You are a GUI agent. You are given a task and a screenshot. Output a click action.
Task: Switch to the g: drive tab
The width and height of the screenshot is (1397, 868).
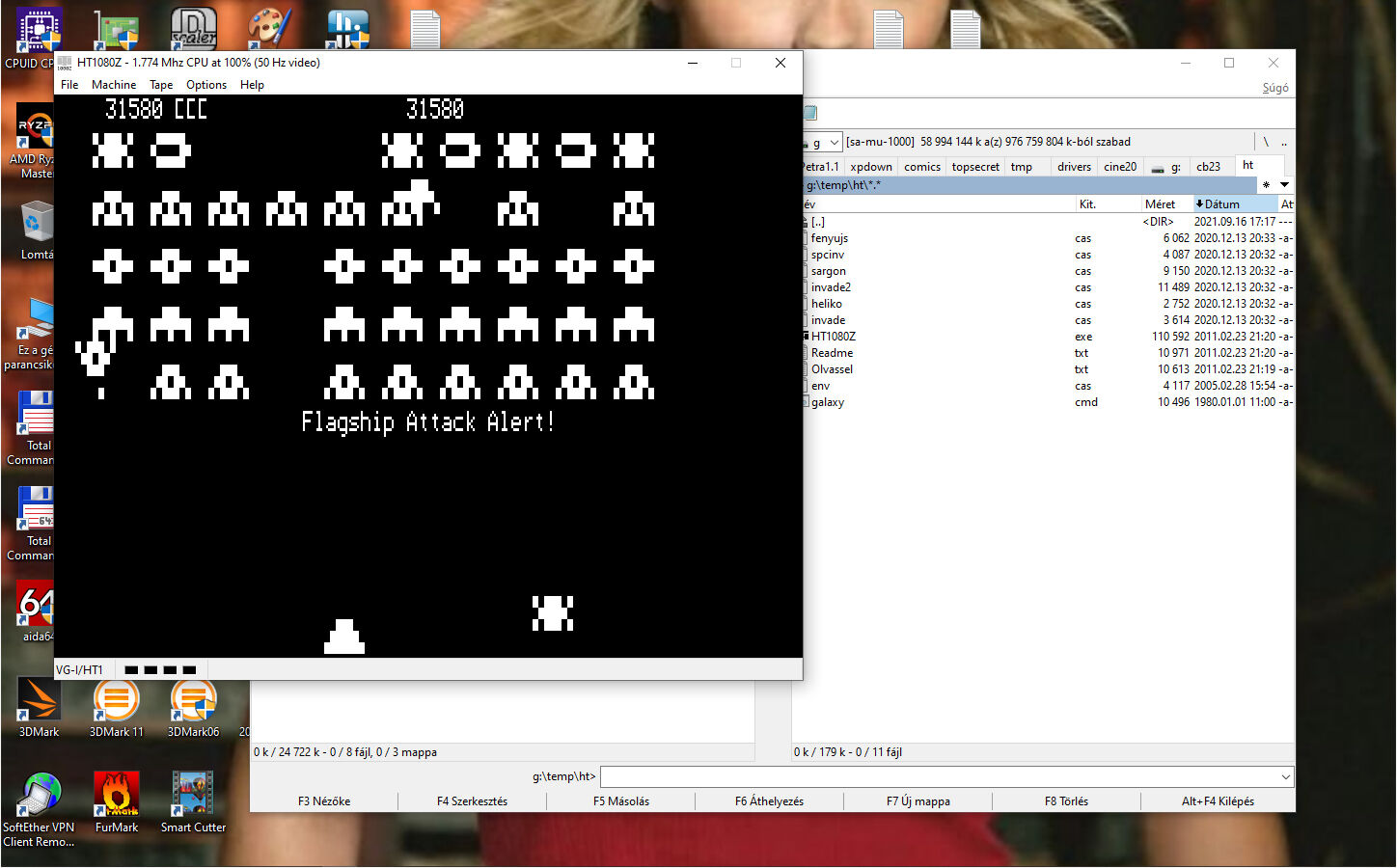[x=1166, y=167]
